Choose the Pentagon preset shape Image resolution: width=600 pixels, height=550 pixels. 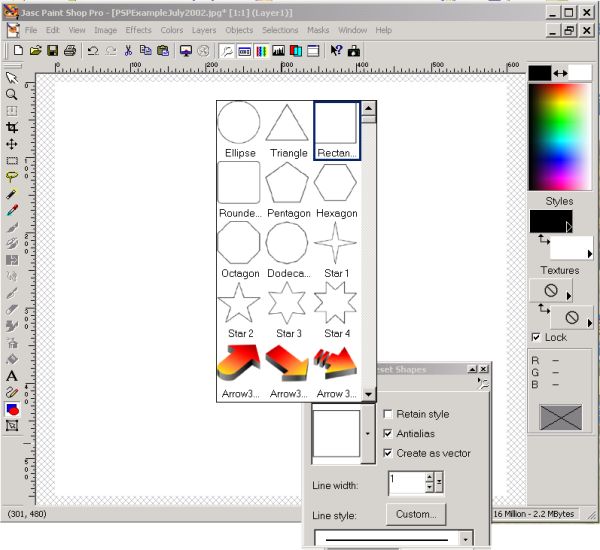[x=288, y=183]
